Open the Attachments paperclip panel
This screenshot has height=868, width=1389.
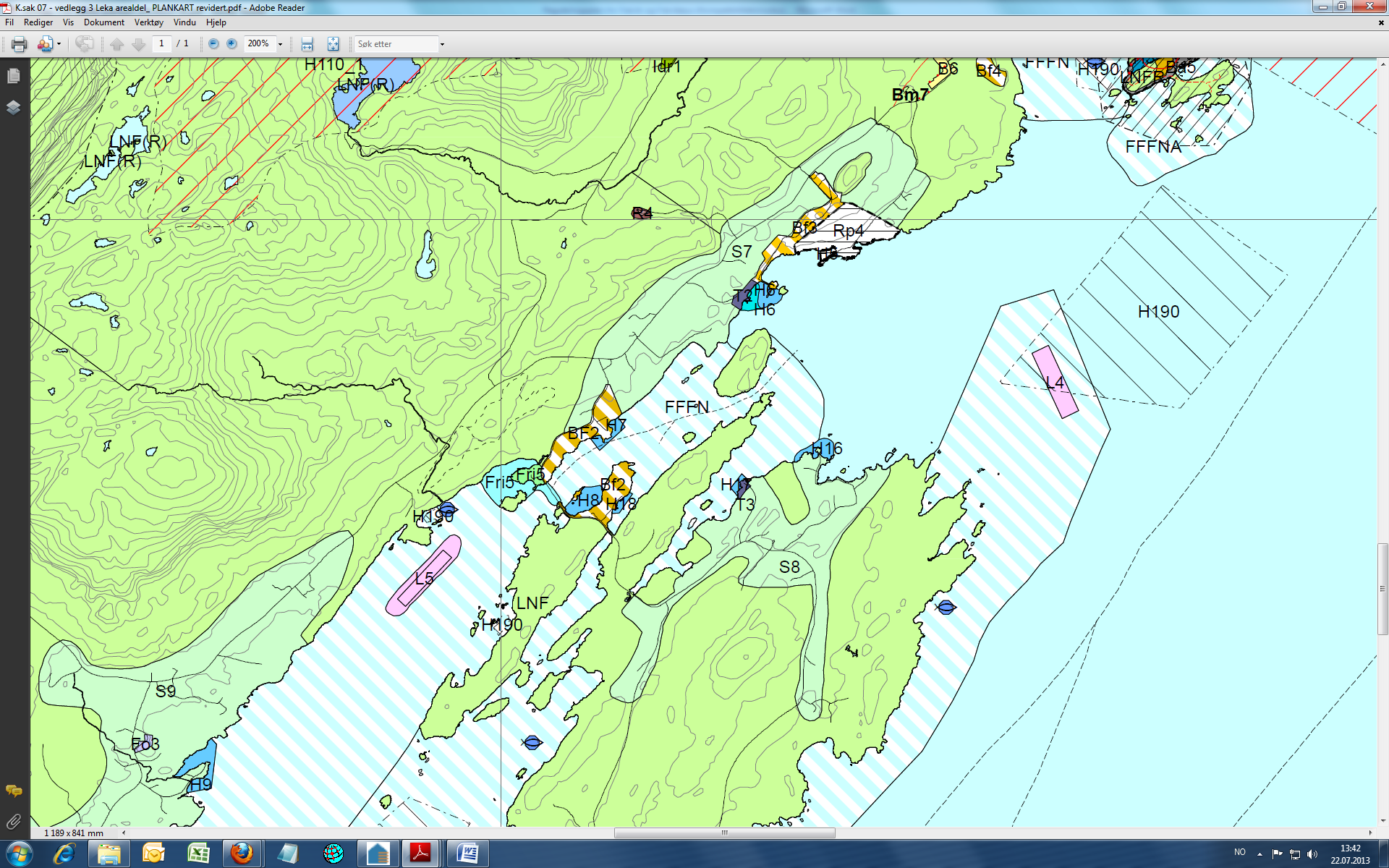click(14, 822)
